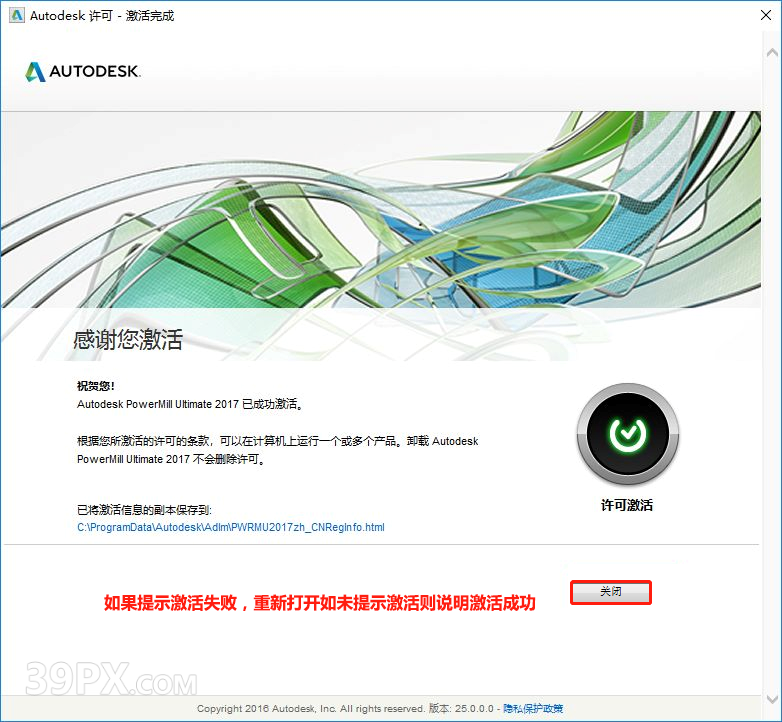Viewport: 782px width, 722px height.
Task: Click 'Autodesk PowerMill Ultimate 2017 已成功激活' text
Action: [x=190, y=404]
